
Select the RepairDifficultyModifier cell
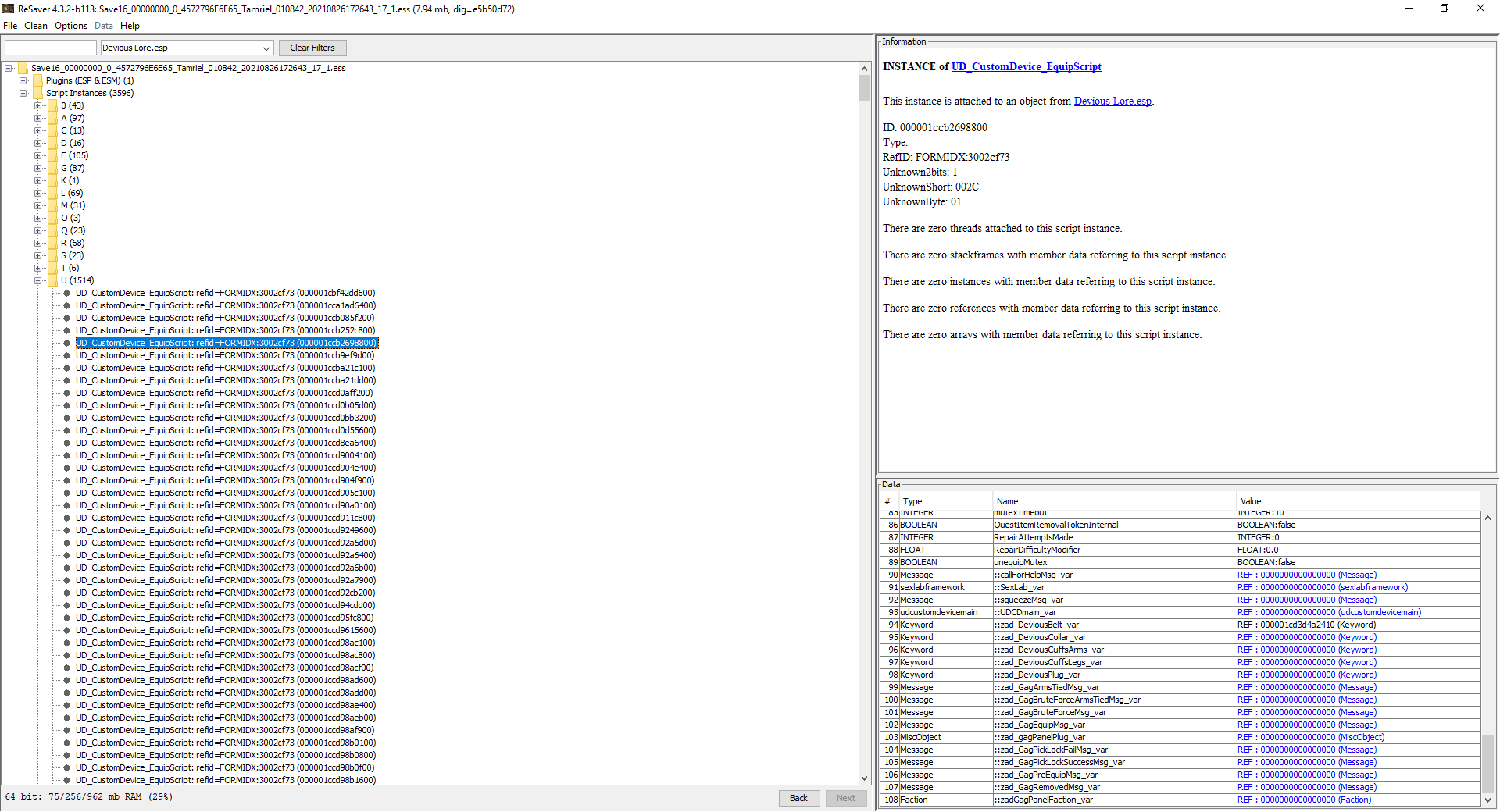pos(1114,550)
